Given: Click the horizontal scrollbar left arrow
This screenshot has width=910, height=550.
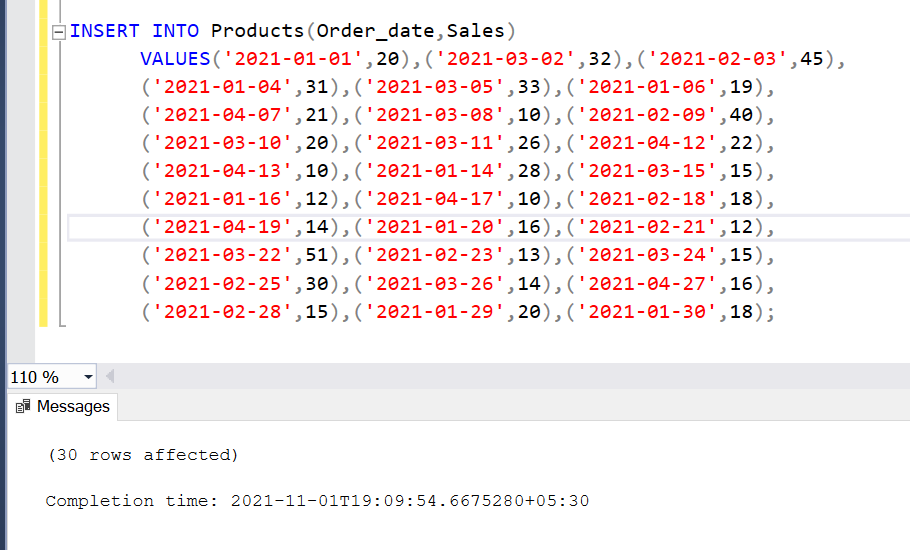Looking at the screenshot, I should click(x=109, y=377).
